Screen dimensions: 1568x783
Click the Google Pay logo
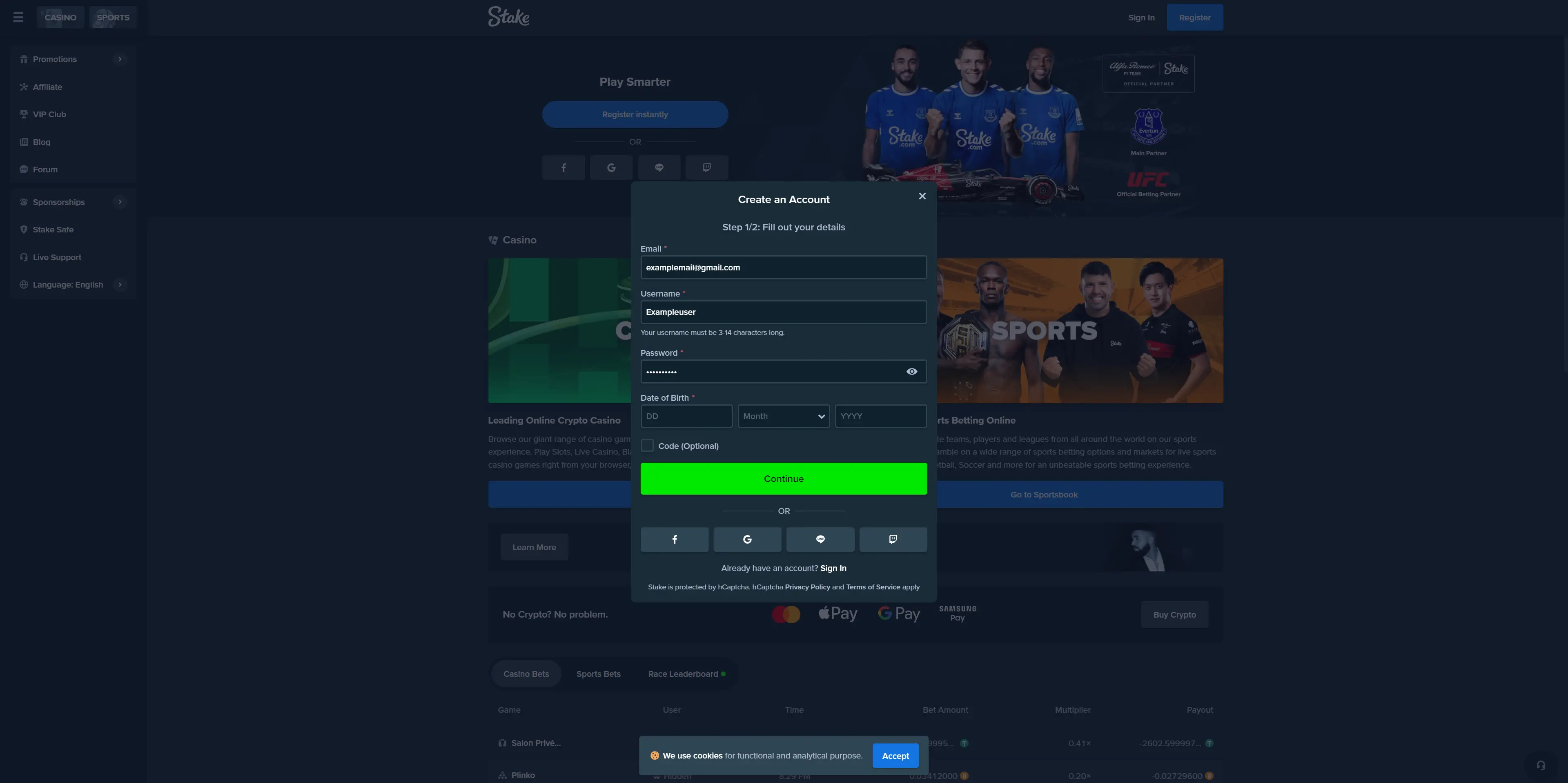click(898, 614)
